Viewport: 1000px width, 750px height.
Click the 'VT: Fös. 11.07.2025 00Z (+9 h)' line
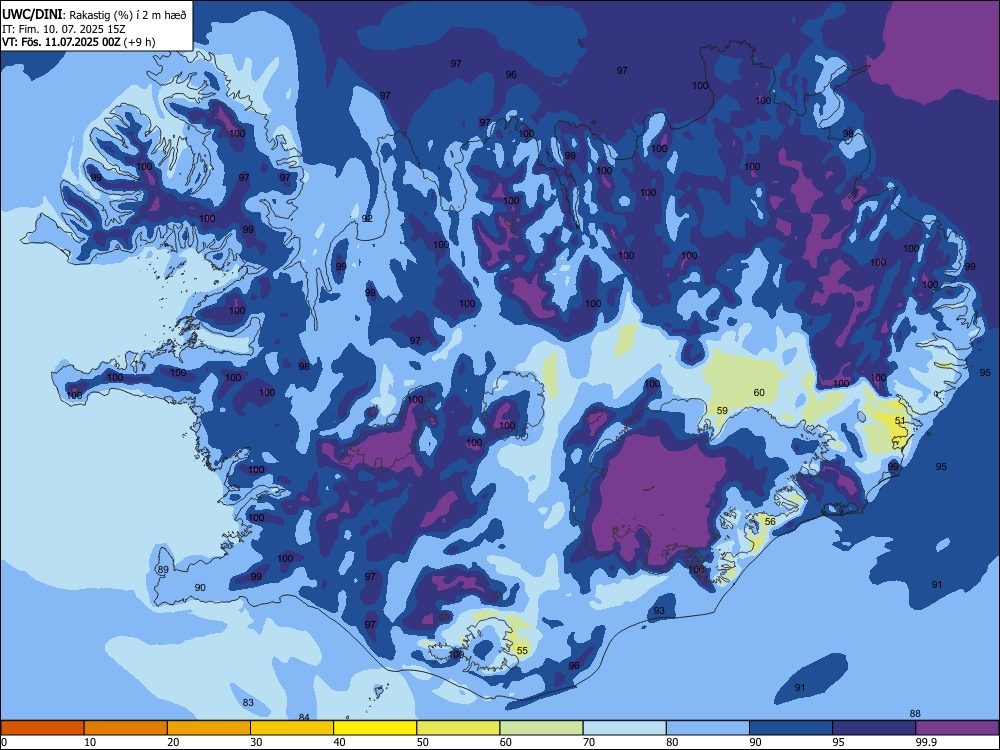click(x=78, y=42)
